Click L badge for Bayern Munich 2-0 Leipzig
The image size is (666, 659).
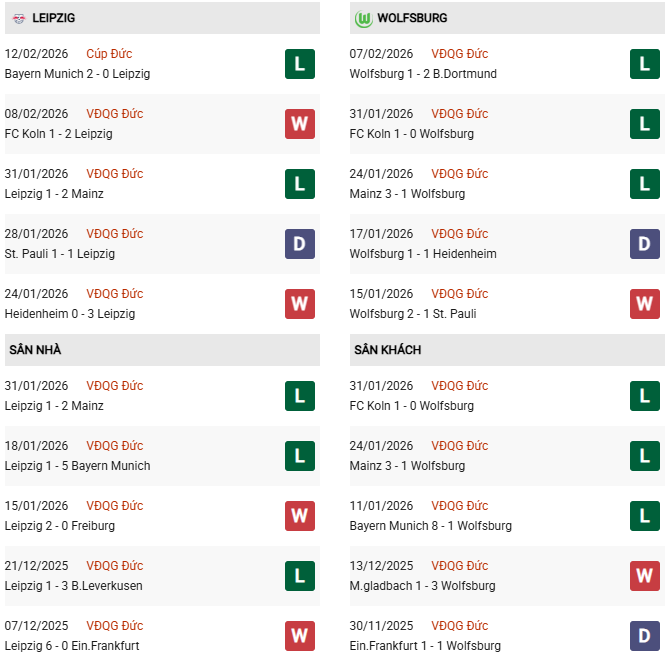point(299,64)
